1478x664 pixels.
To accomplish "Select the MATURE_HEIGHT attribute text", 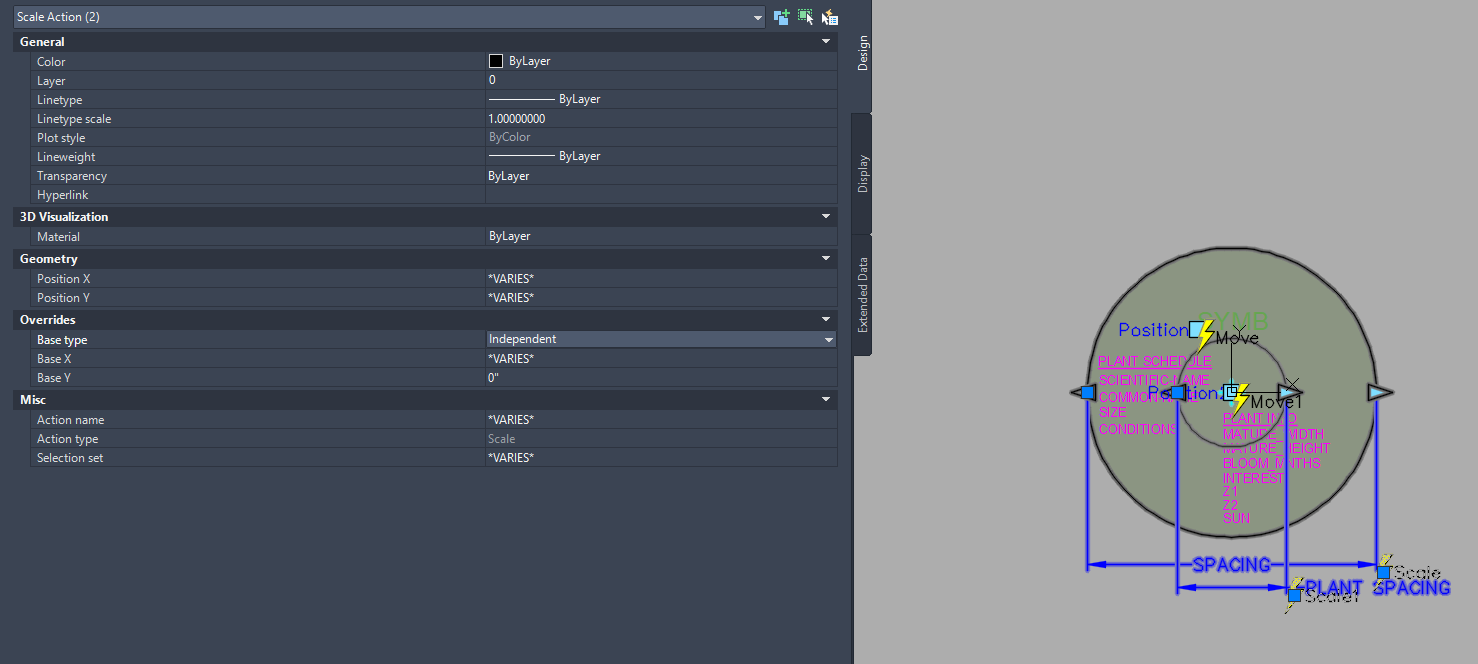I will [x=1276, y=448].
